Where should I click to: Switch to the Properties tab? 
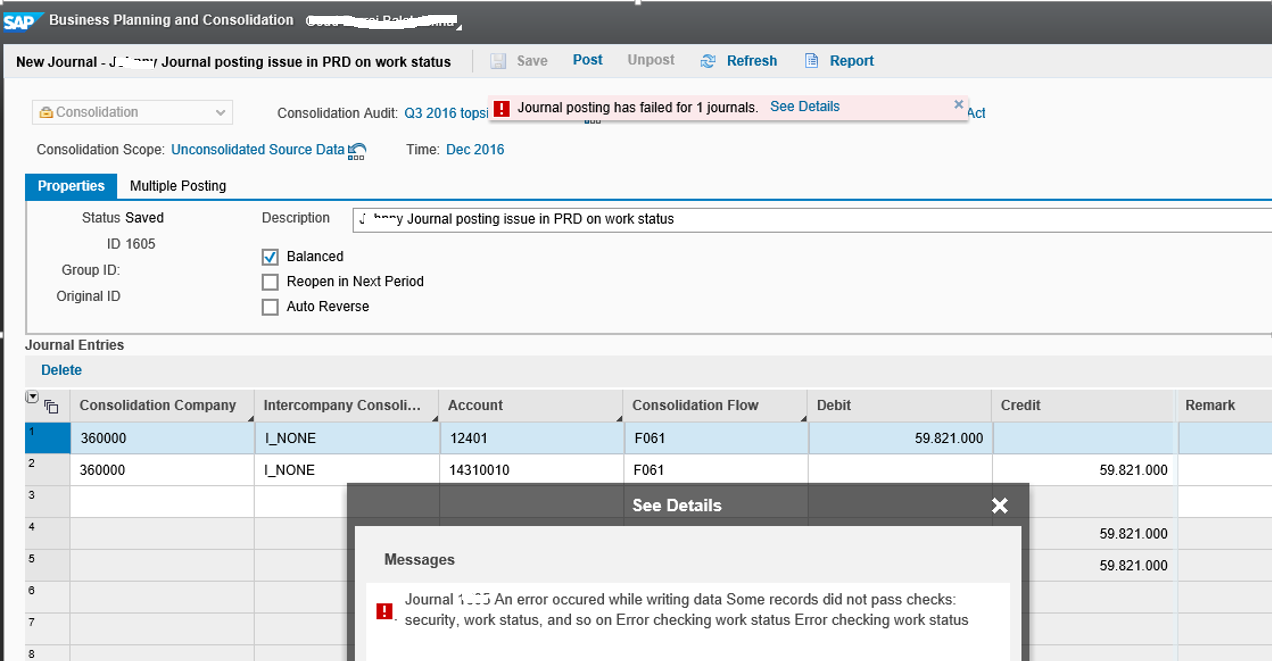tap(71, 186)
